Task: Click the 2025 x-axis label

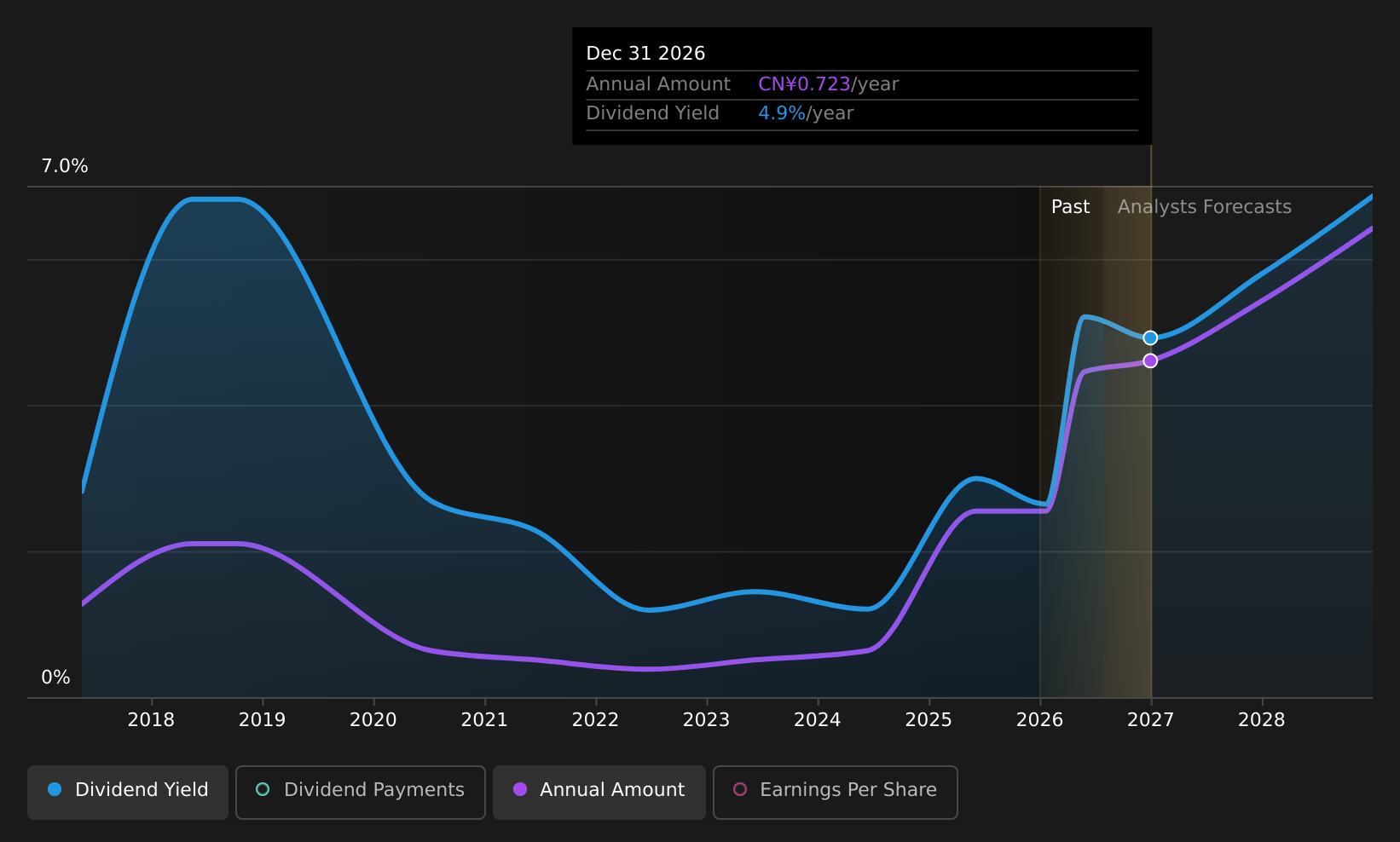Action: (x=929, y=720)
